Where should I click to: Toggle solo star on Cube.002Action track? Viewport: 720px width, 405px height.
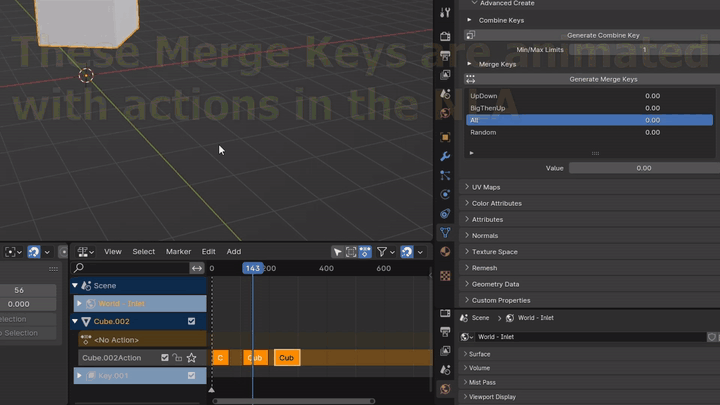tap(191, 358)
